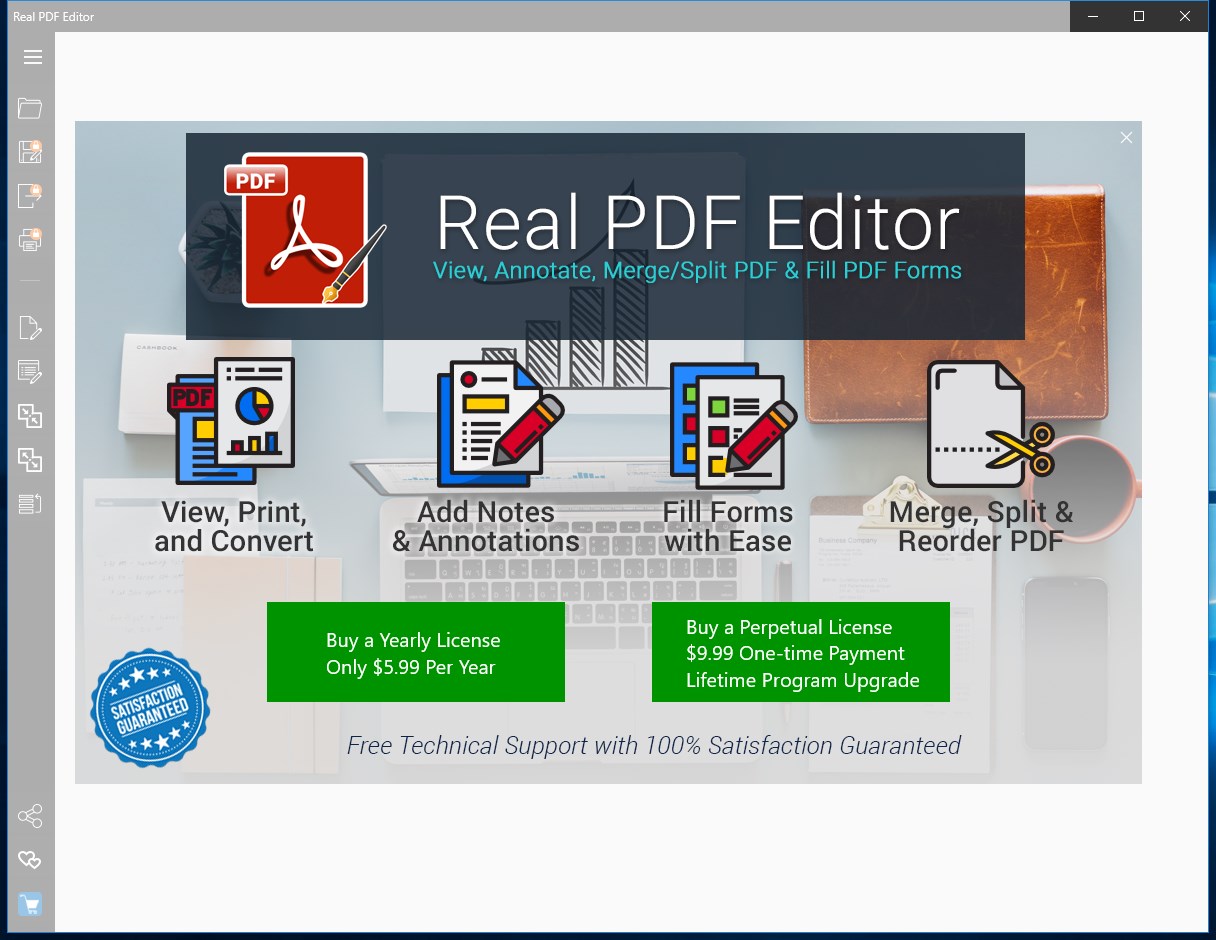
Task: Select the page edit pencil icon
Action: pos(30,327)
